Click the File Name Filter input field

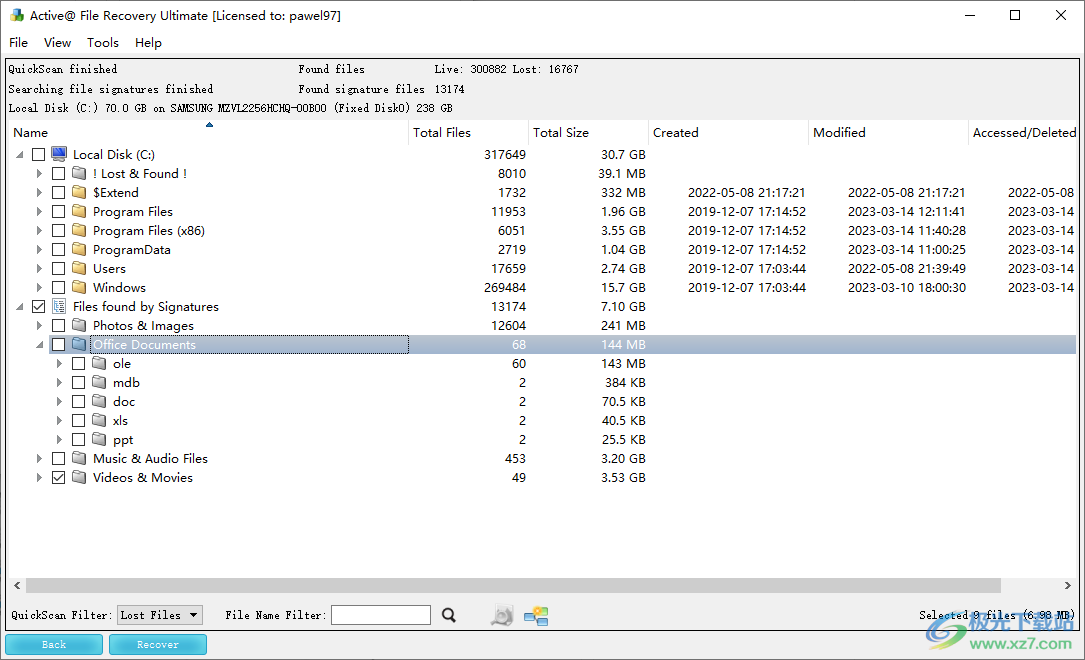(x=381, y=615)
